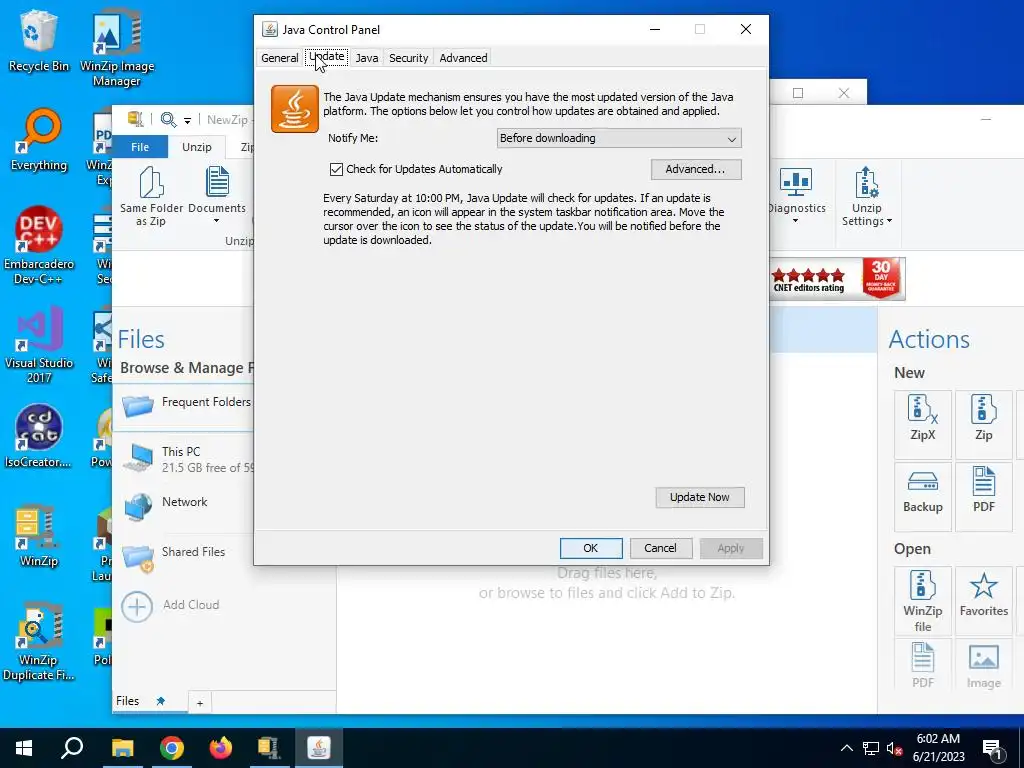
Task: Select the Unzip ribbon tab in WinZip
Action: (197, 147)
